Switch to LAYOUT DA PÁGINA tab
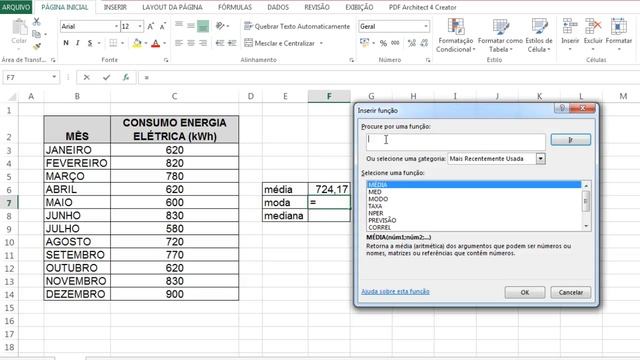This screenshot has height=360, width=640. tap(172, 7)
